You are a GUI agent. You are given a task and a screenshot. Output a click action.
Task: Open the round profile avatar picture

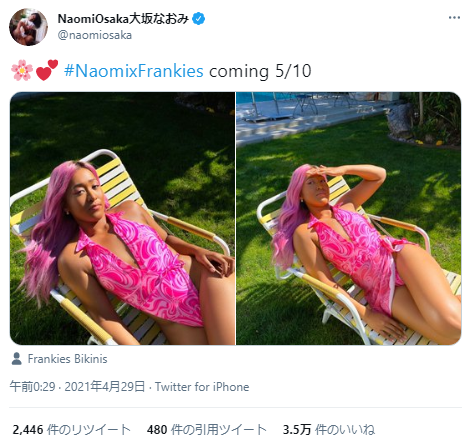click(28, 27)
